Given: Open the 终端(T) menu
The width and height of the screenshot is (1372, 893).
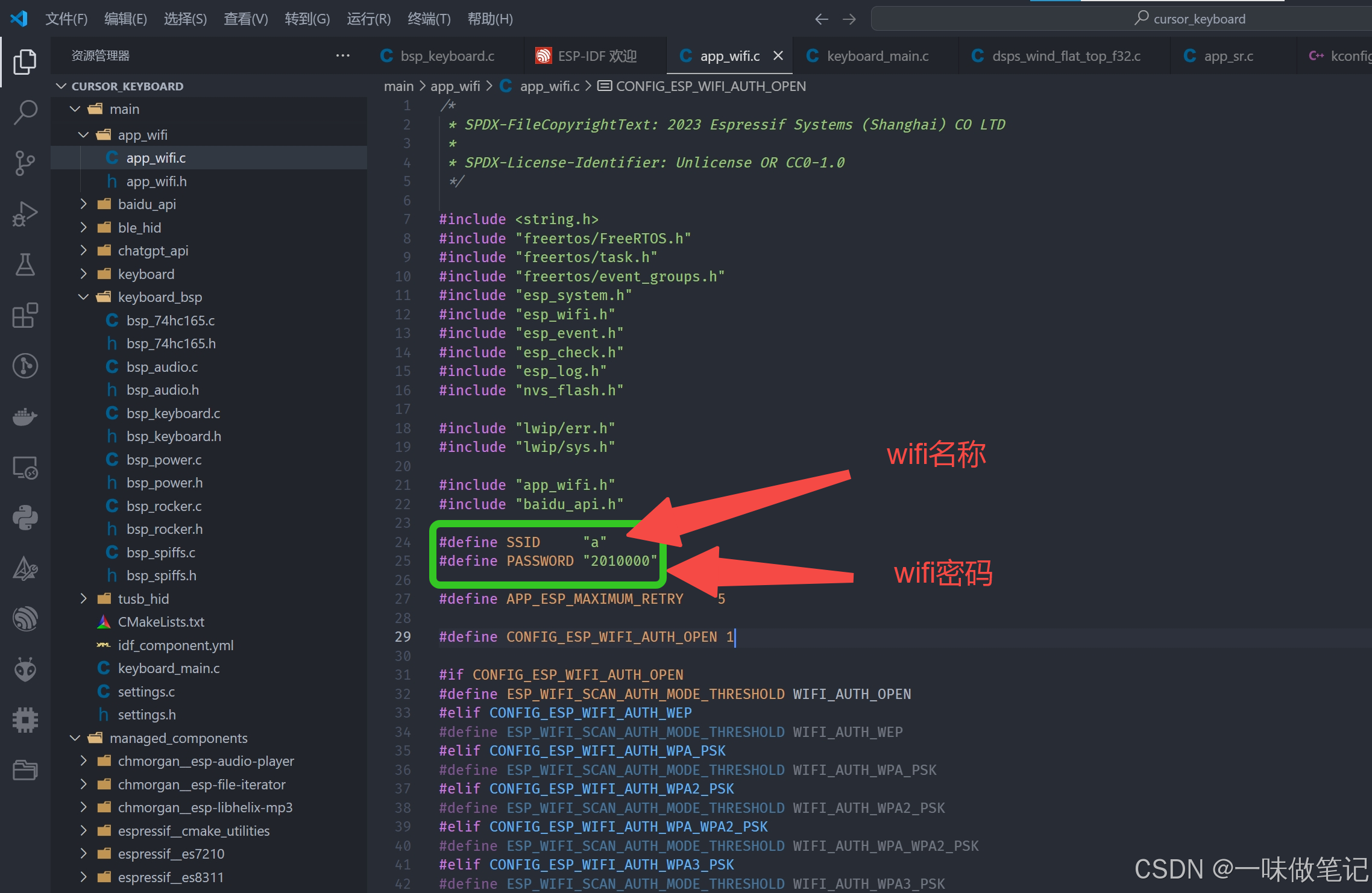Looking at the screenshot, I should [x=429, y=19].
